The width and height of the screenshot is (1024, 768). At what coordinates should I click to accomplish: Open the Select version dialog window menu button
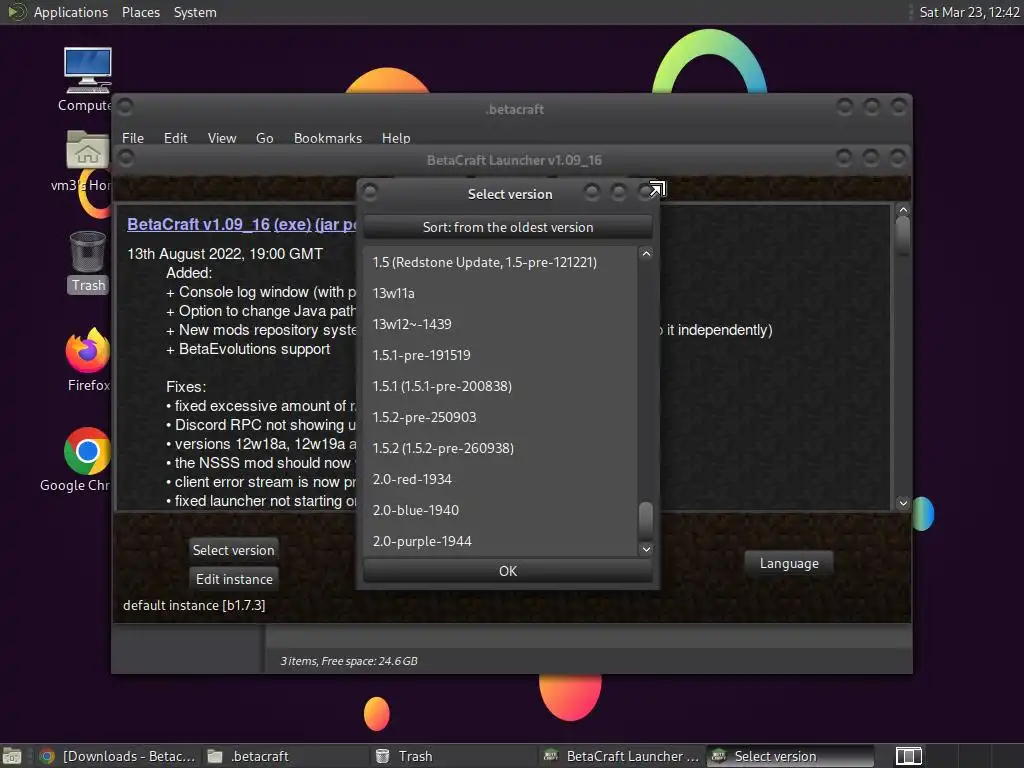[x=370, y=192]
